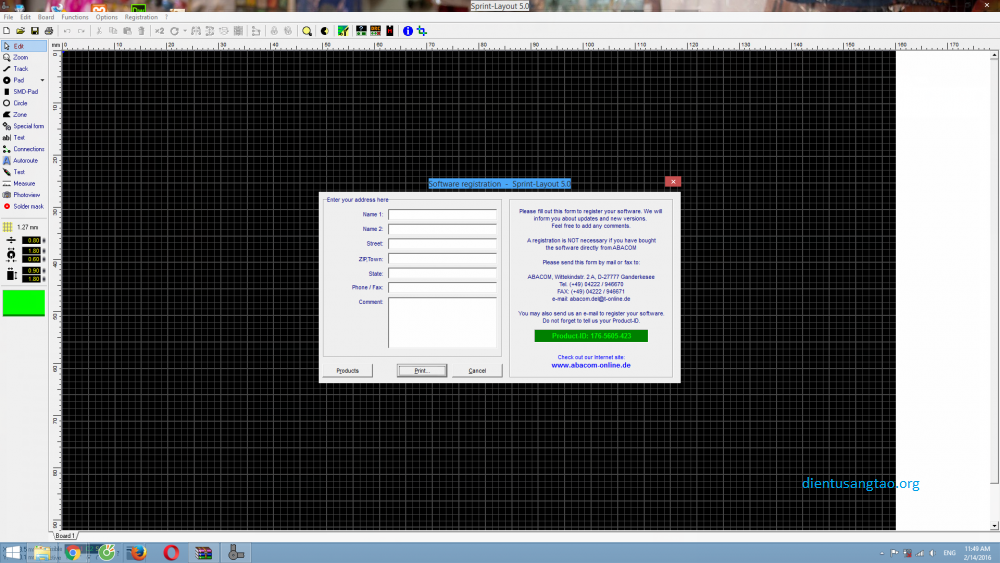Select the Measure tool
The height and width of the screenshot is (563, 1000).
point(24,184)
